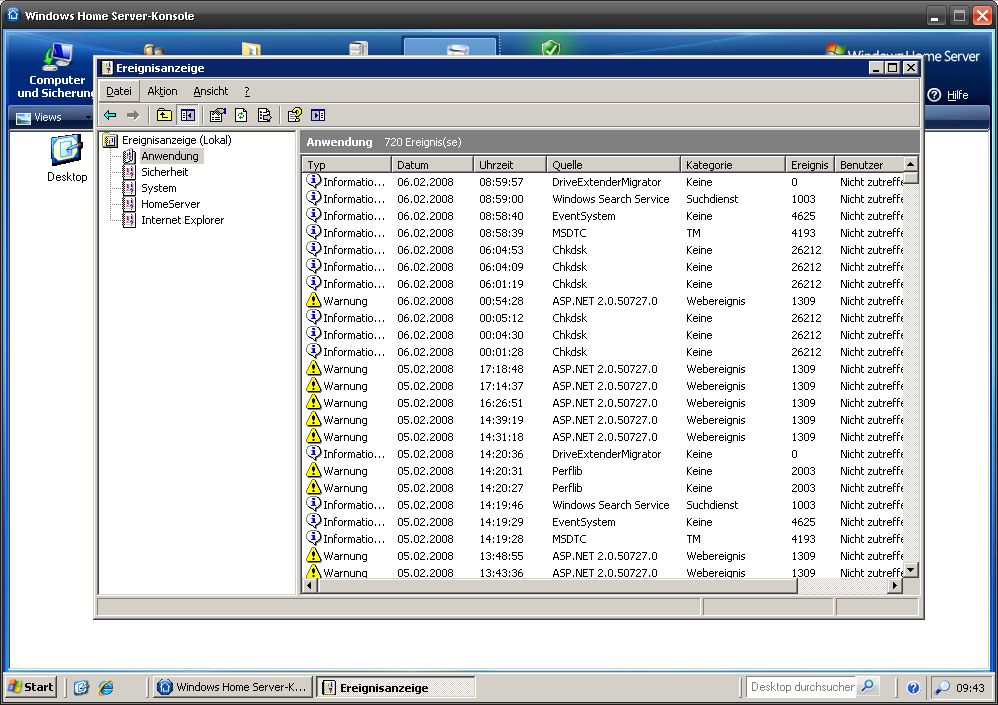Click the warning icon of the 14:20:31 Perflib row
This screenshot has width=998, height=705.
pyautogui.click(x=313, y=470)
